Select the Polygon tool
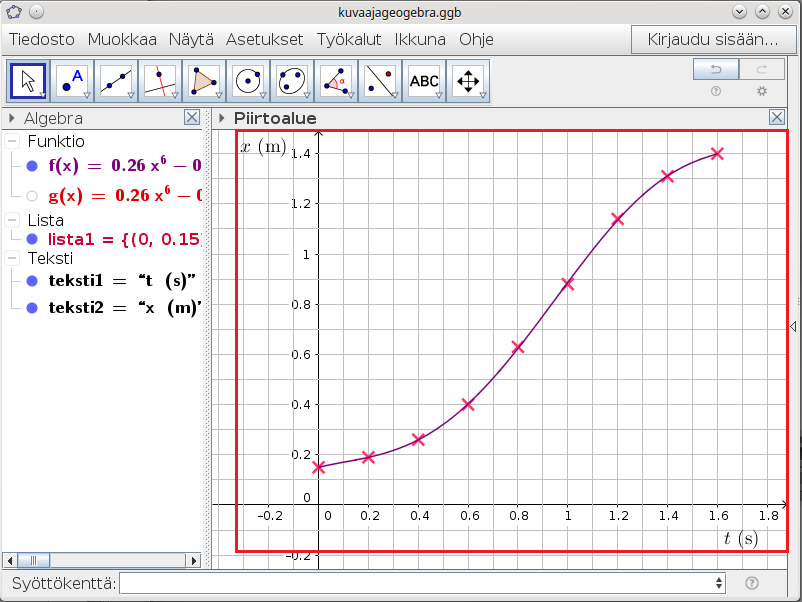The height and width of the screenshot is (602, 802). [205, 81]
